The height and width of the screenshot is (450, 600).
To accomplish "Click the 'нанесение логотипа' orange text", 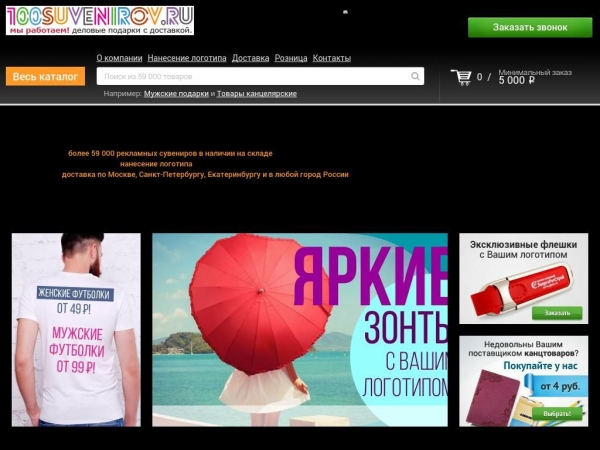I will 156,164.
